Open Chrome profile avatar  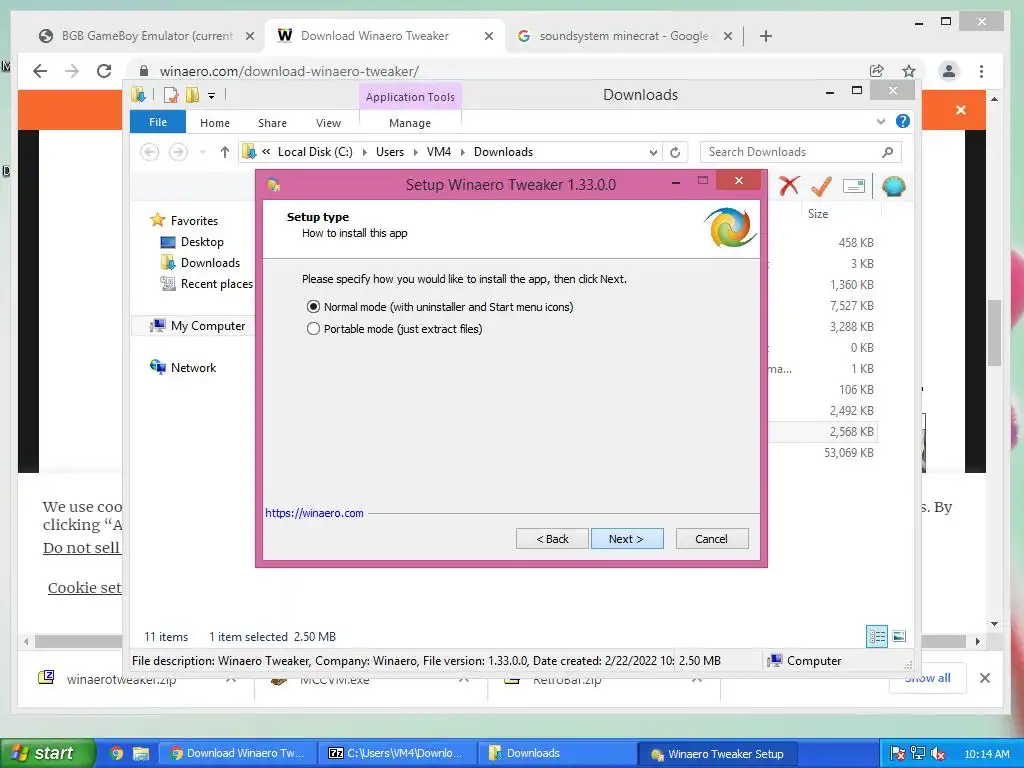point(949,71)
